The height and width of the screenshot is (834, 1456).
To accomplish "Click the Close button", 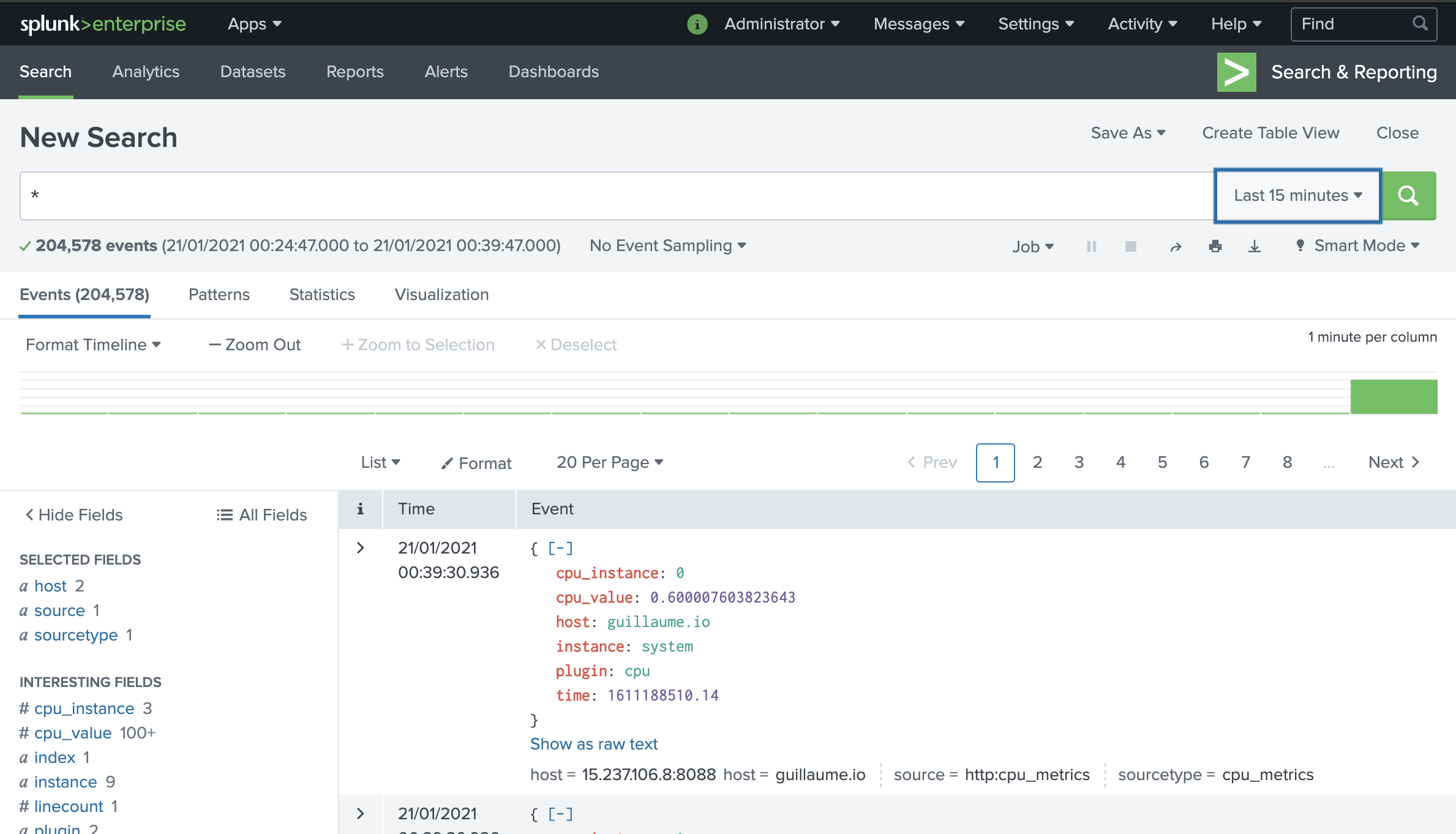I will click(1397, 133).
